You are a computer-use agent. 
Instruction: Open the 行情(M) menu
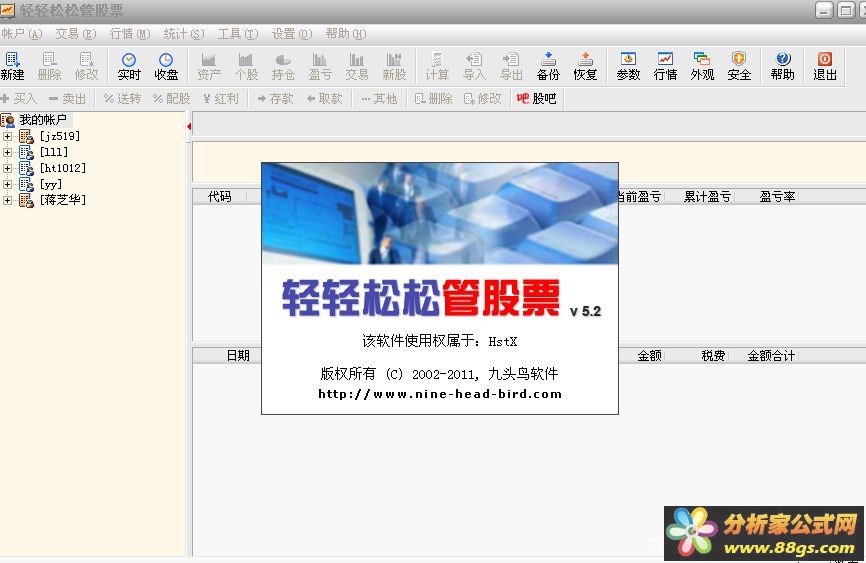coord(130,34)
